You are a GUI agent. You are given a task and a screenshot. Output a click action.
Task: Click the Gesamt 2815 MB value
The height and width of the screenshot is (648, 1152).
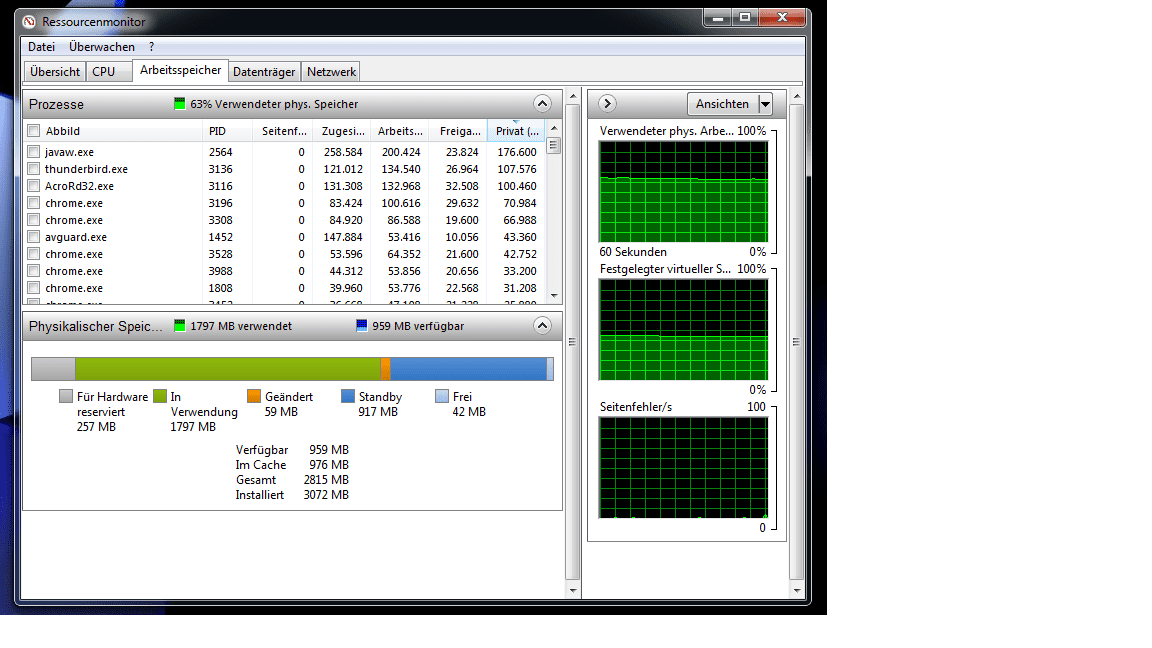326,479
